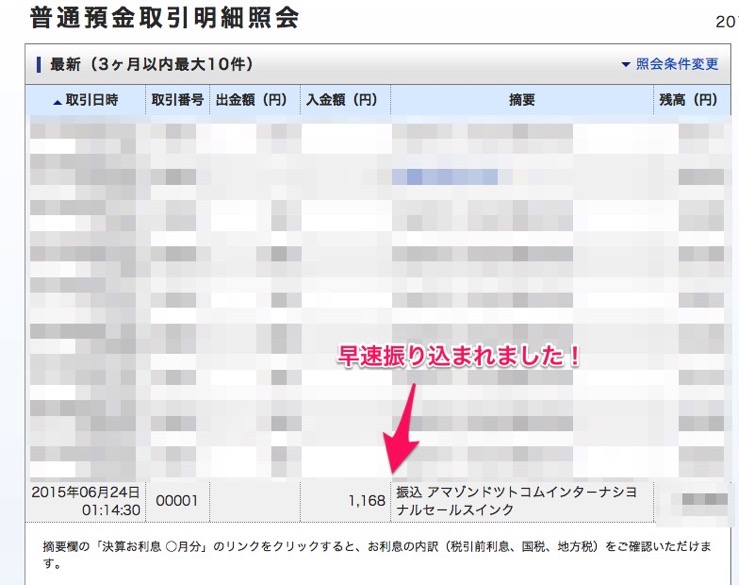This screenshot has height=585, width=739.
Task: Click the 振込 アマゾンドットコム description entry
Action: pos(520,501)
